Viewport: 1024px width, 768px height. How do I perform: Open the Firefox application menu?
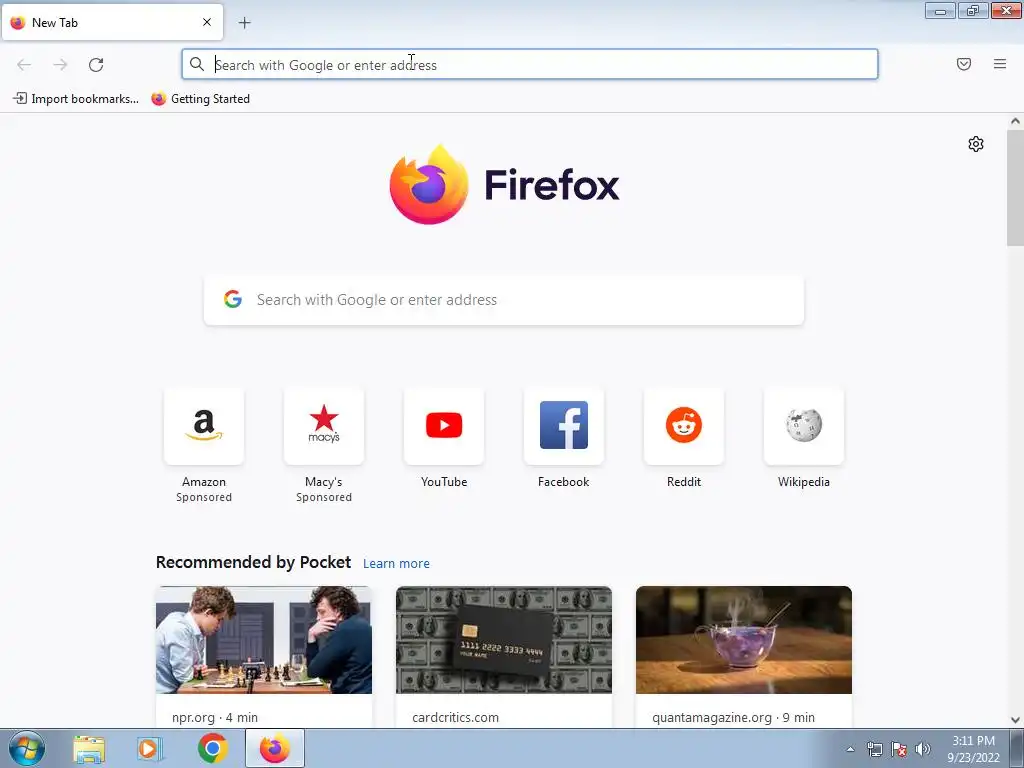click(999, 64)
